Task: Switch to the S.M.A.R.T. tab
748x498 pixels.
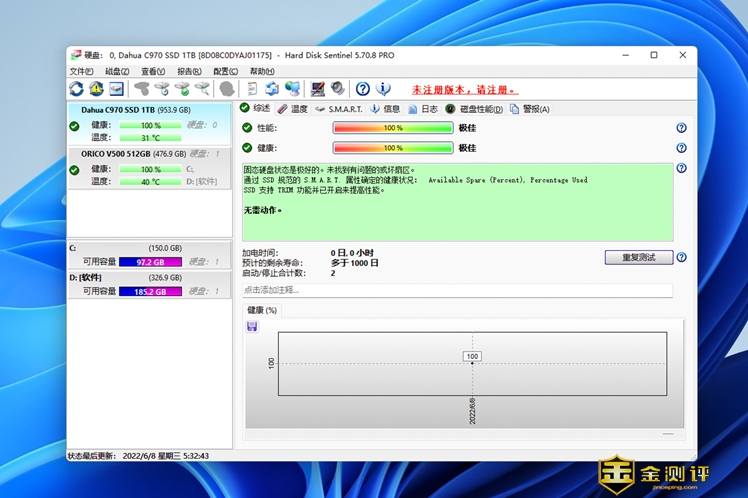Action: click(x=338, y=109)
